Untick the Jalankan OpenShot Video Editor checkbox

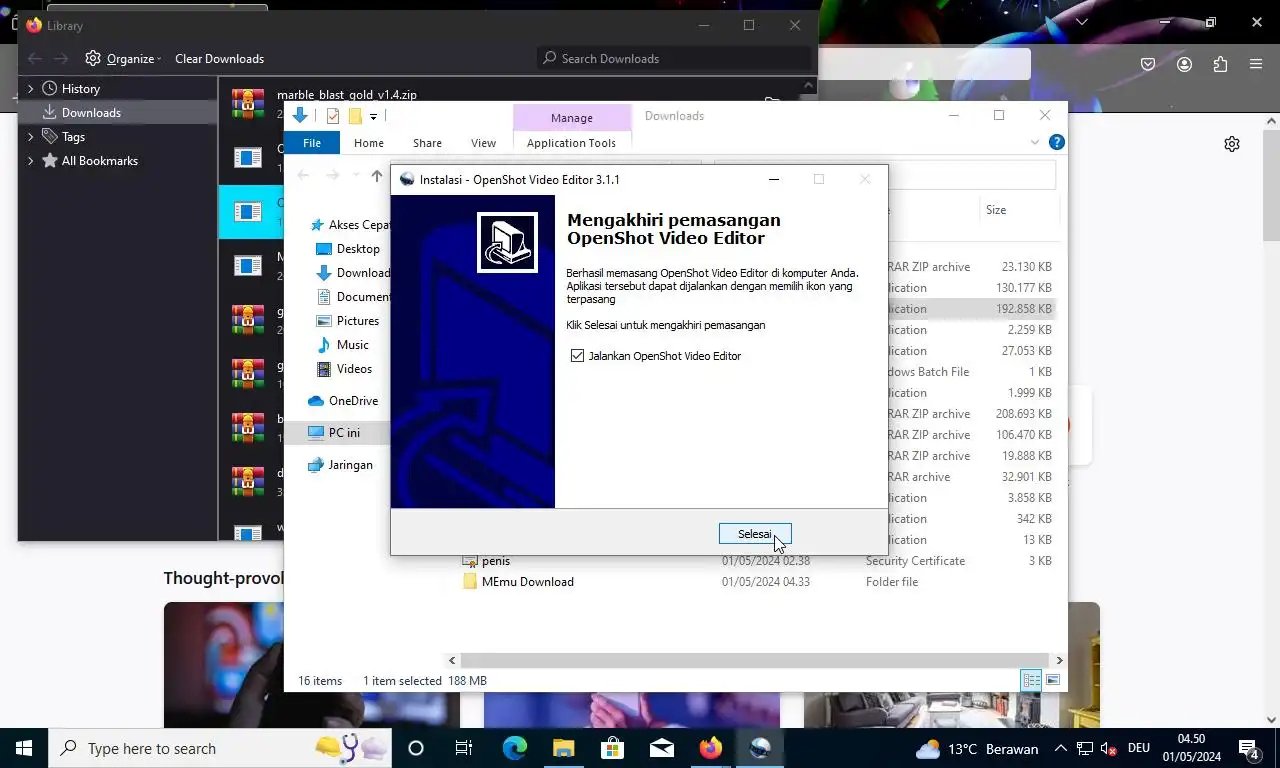[x=577, y=356]
